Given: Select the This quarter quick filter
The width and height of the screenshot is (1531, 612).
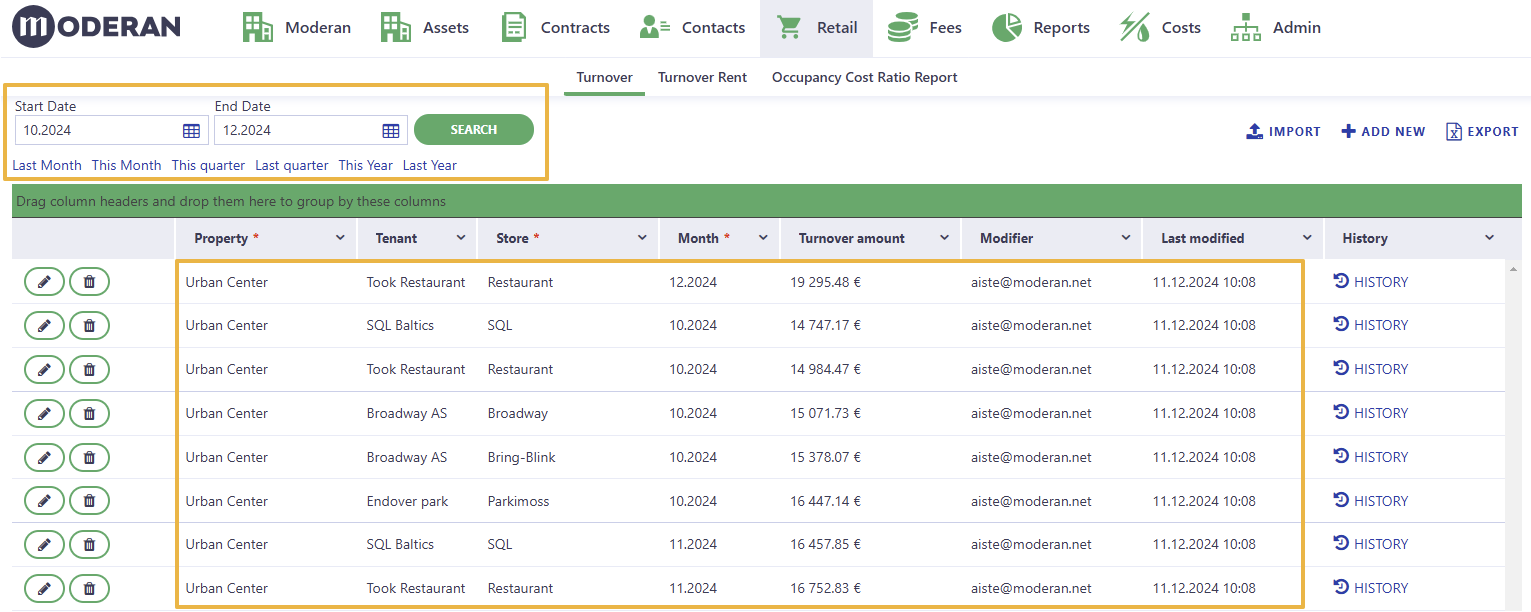Looking at the screenshot, I should tap(208, 165).
